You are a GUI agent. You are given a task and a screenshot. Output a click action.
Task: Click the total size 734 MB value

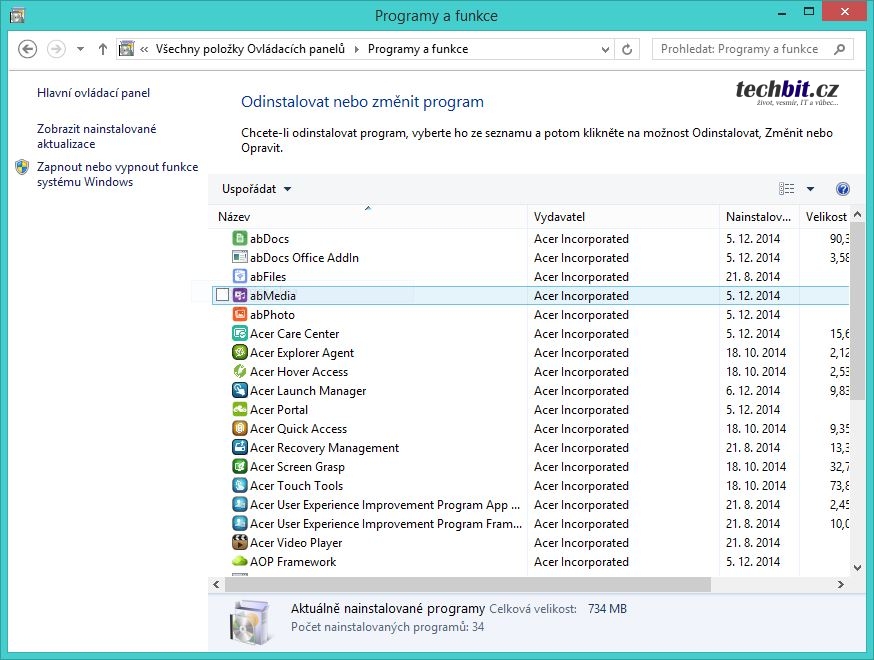(607, 609)
